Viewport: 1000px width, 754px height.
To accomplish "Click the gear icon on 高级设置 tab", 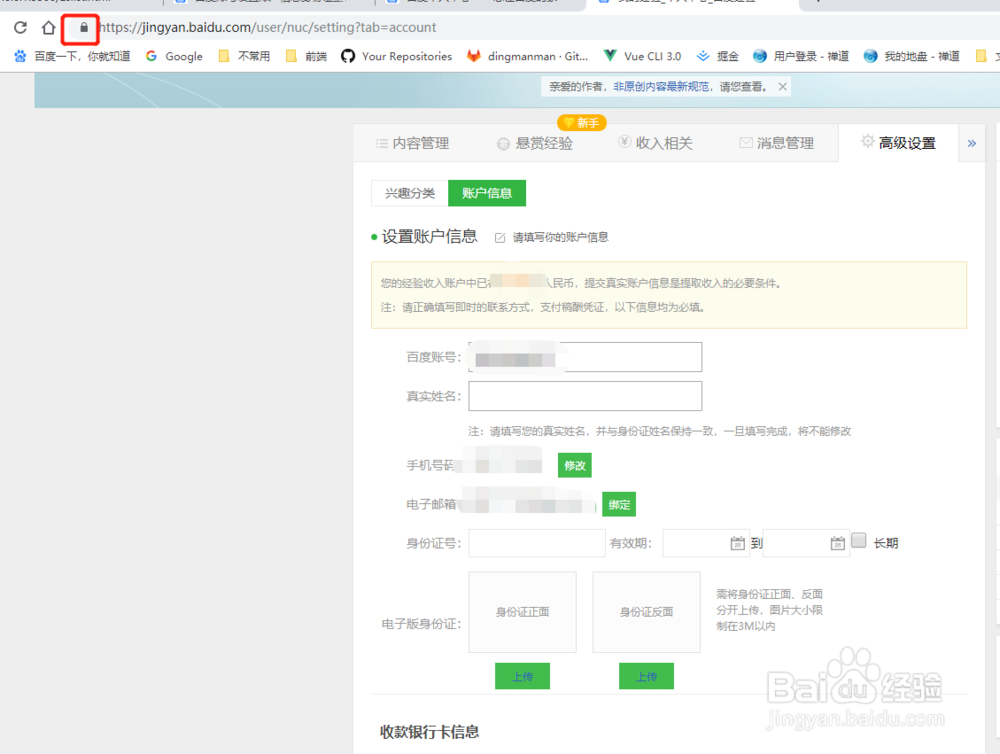I will [x=867, y=142].
